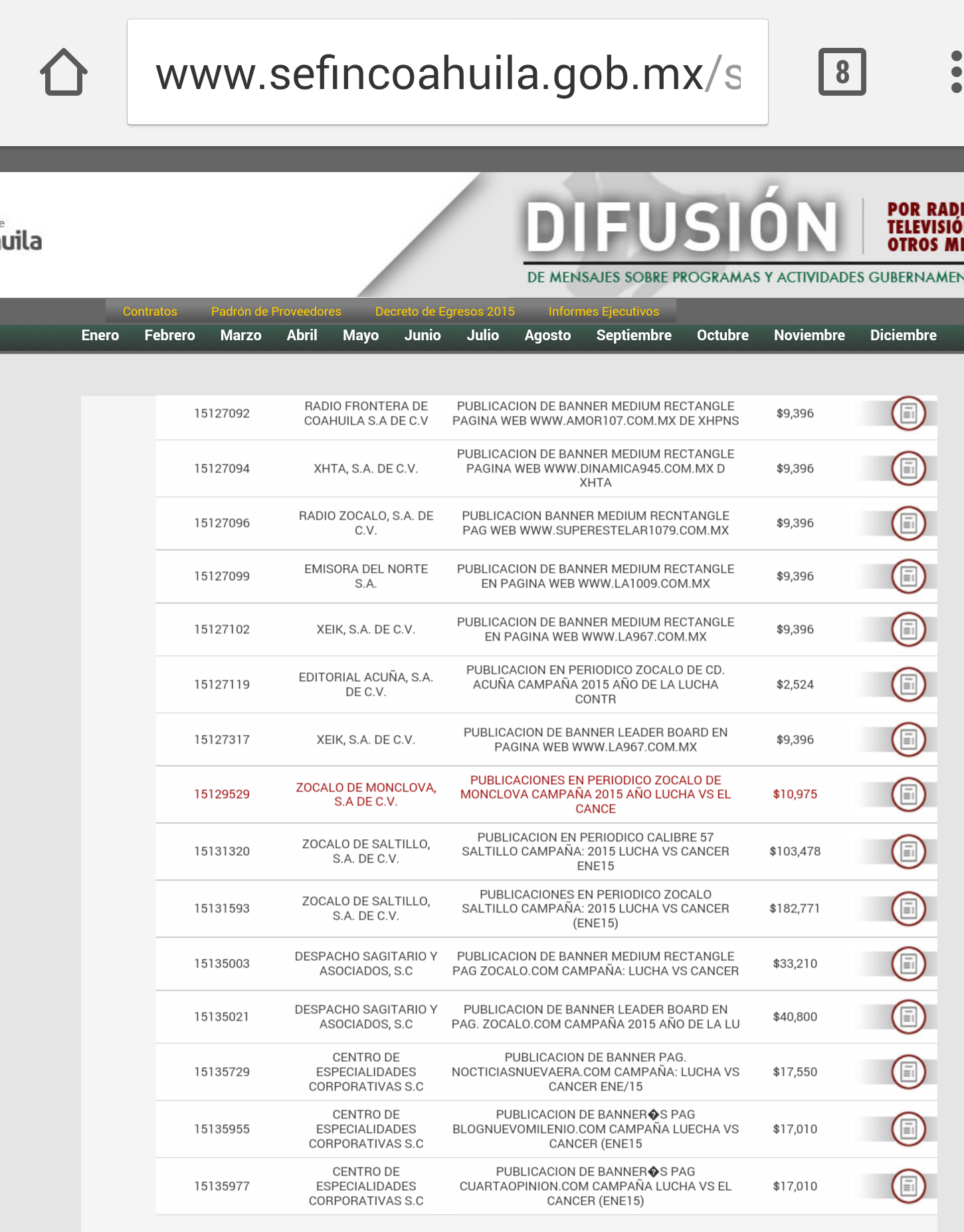View document icon for XHTA record 15127094

coord(908,468)
